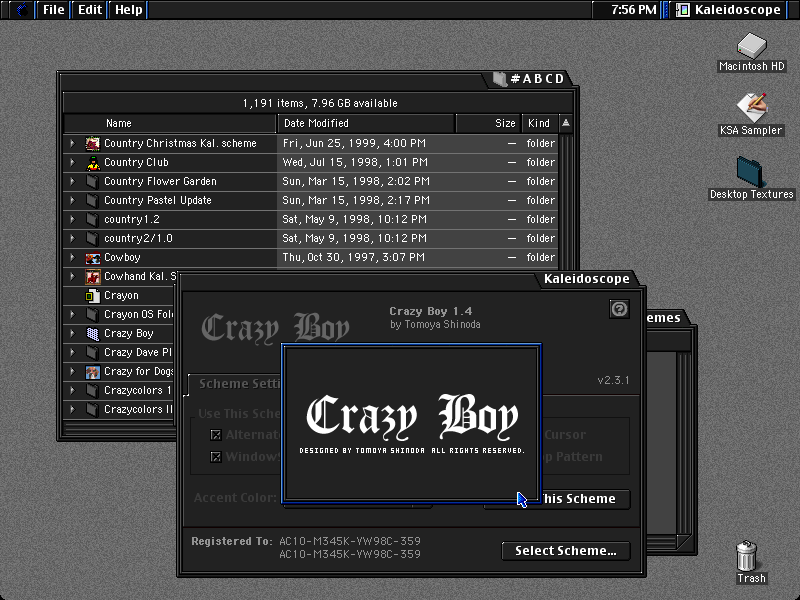Expand the Crazy Boy folder
The height and width of the screenshot is (600, 800).
[x=72, y=333]
